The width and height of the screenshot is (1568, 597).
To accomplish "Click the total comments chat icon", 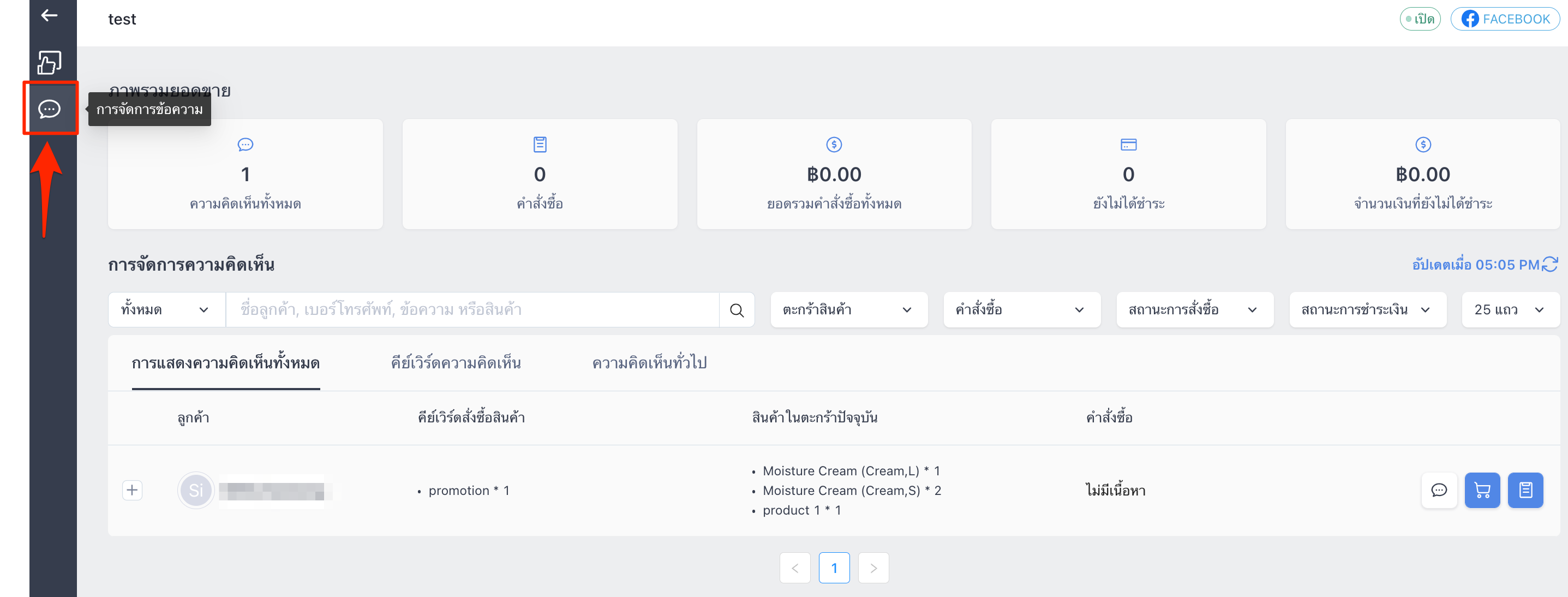I will 246,144.
